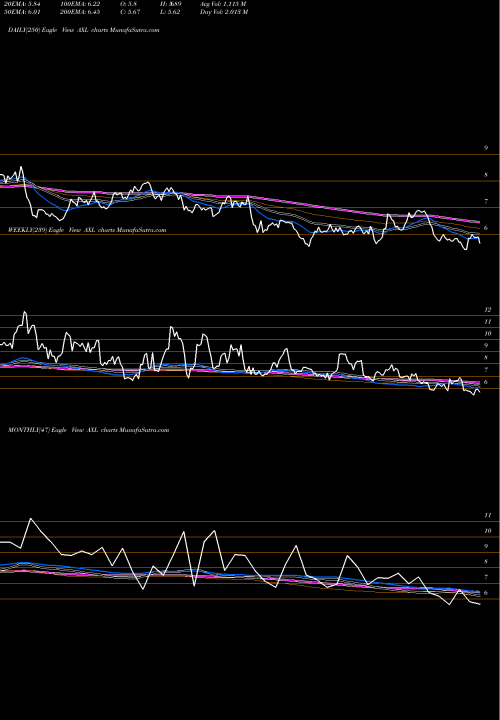Click the 6 axis label on daily chart
The image size is (500, 720).
(486, 228)
